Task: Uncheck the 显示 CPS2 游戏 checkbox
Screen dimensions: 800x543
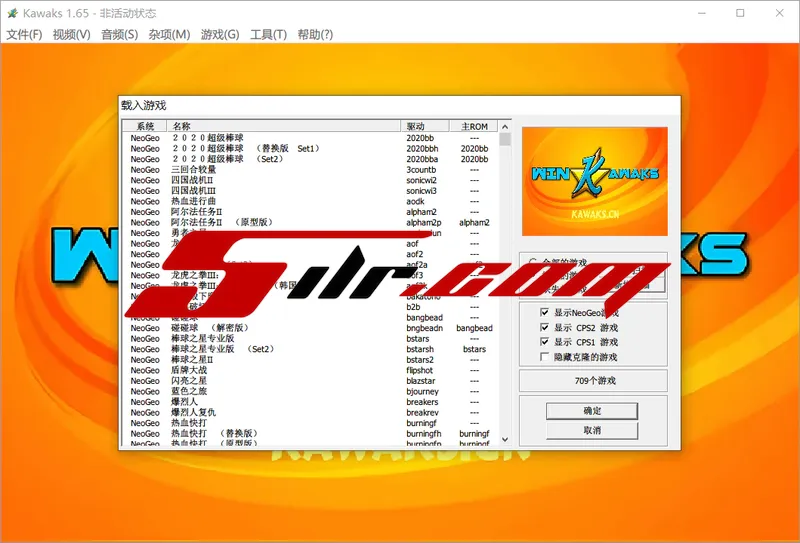Action: coord(544,327)
